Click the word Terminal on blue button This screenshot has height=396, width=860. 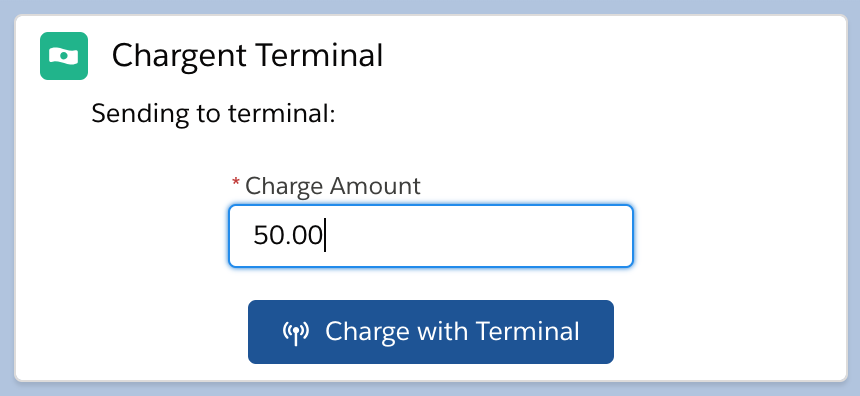click(527, 331)
